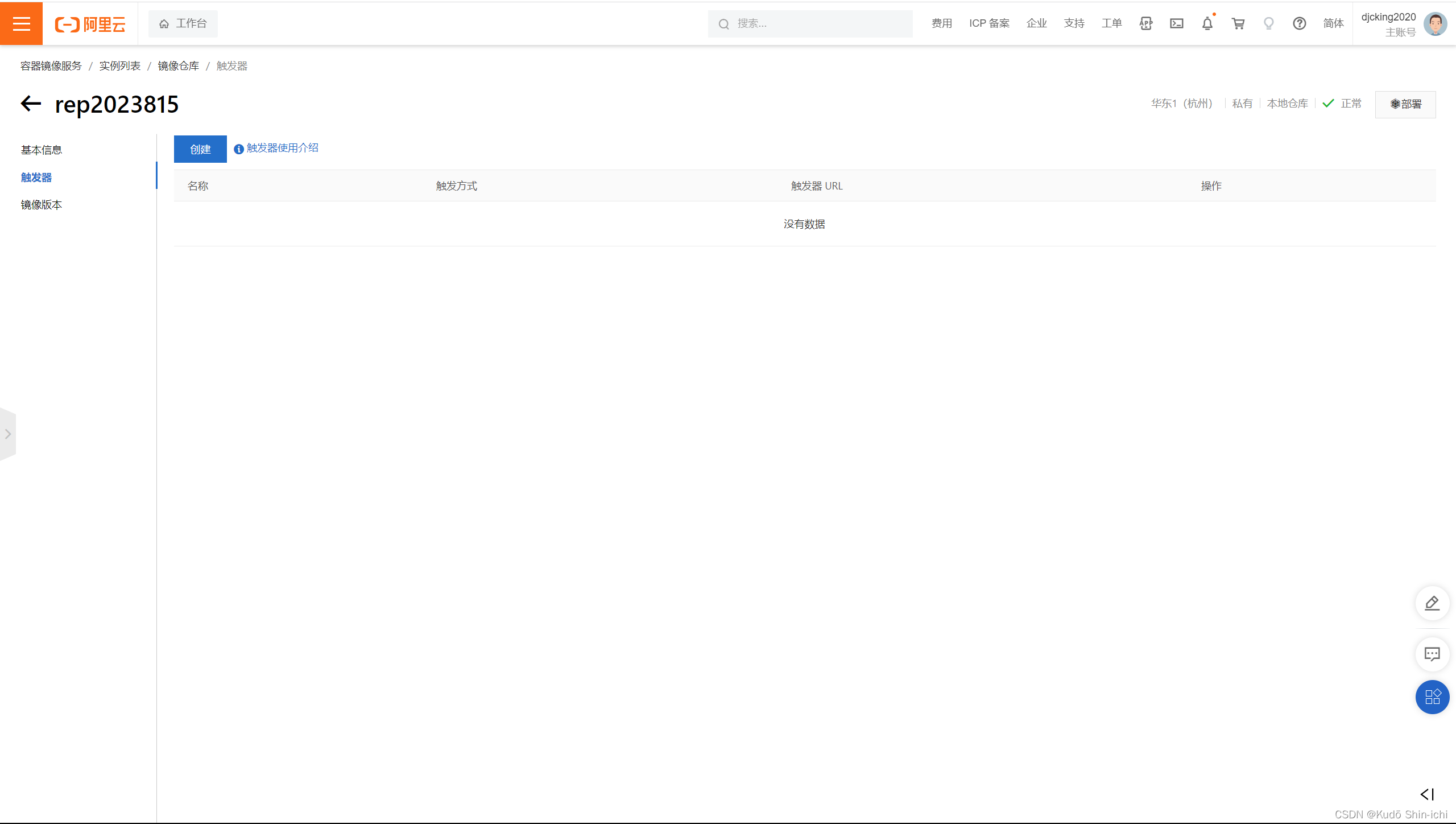Open the blue quick-apps floating button

pos(1432,697)
